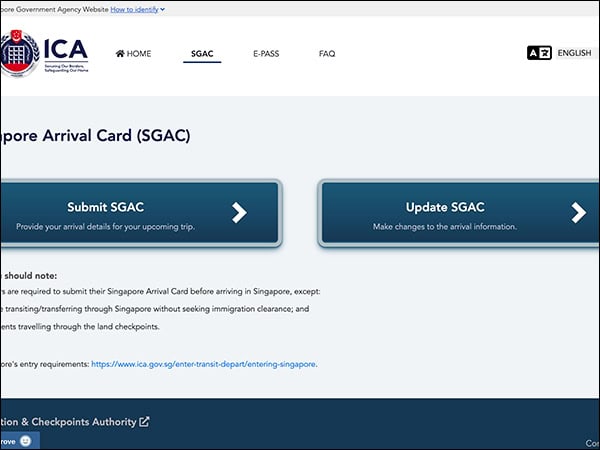
Task: Click 'Provide your arrival details' subtitle text
Action: pyautogui.click(x=105, y=227)
